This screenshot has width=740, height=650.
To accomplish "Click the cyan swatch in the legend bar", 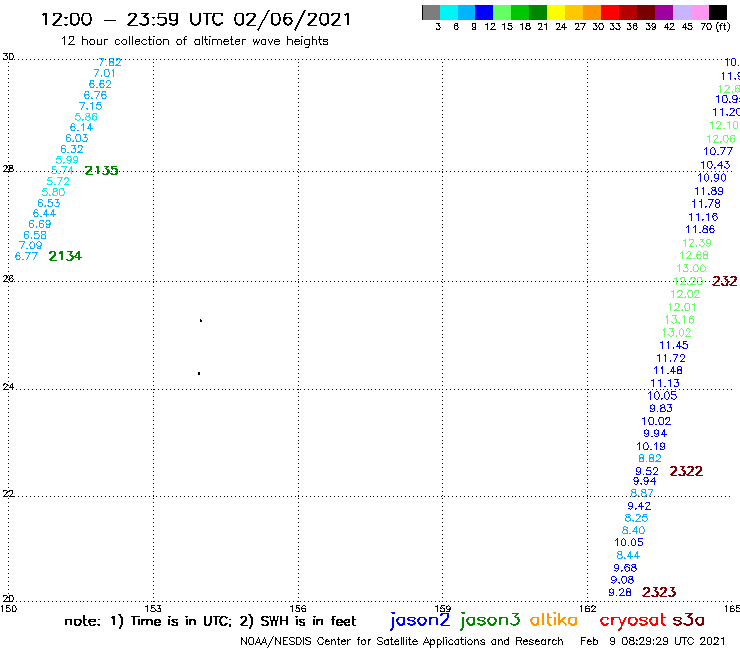I will (449, 12).
